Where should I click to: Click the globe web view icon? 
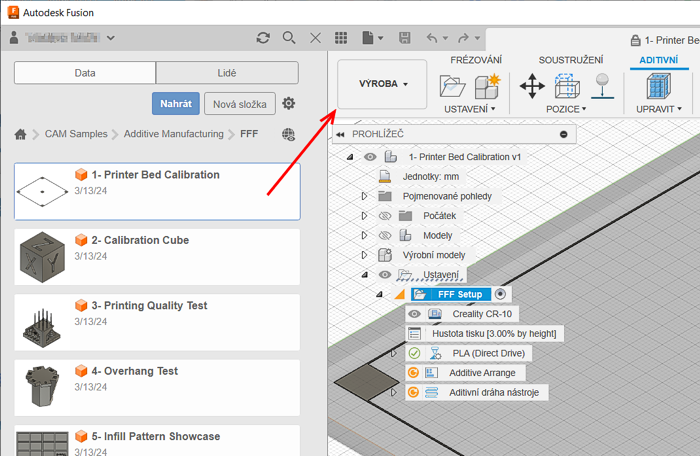(x=289, y=134)
